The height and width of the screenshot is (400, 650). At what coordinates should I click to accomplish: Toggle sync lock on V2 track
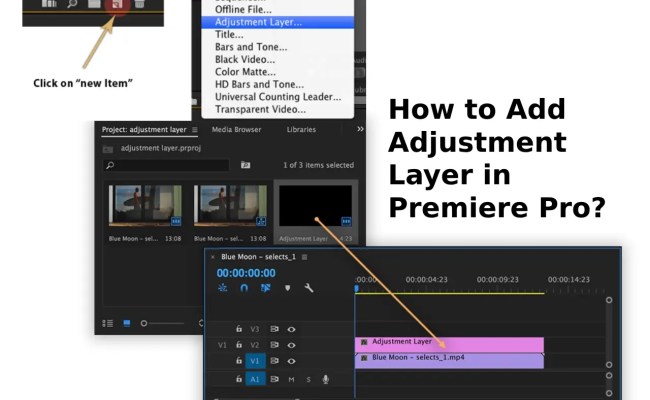(x=274, y=344)
